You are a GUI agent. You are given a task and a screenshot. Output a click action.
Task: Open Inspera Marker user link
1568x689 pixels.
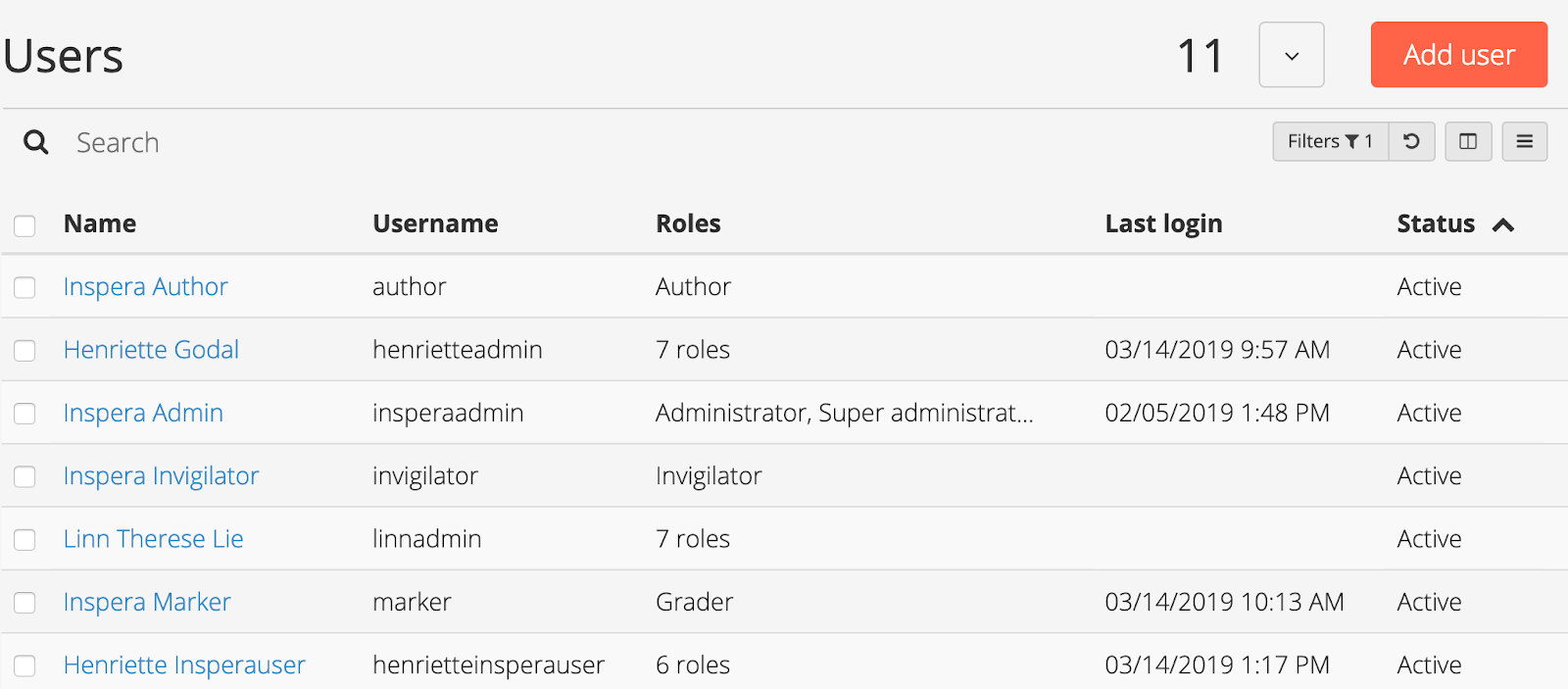click(x=147, y=602)
